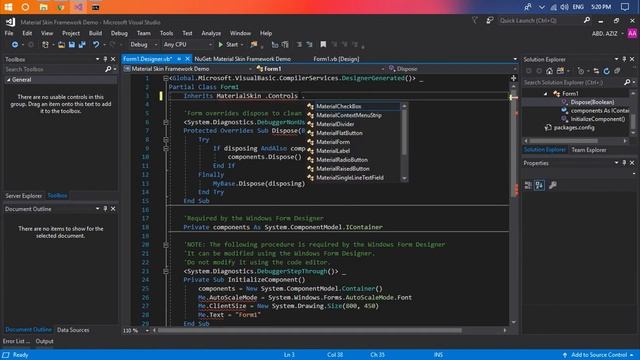Show the Output panel tab
Viewport: 640px width, 360px height.
click(x=44, y=341)
